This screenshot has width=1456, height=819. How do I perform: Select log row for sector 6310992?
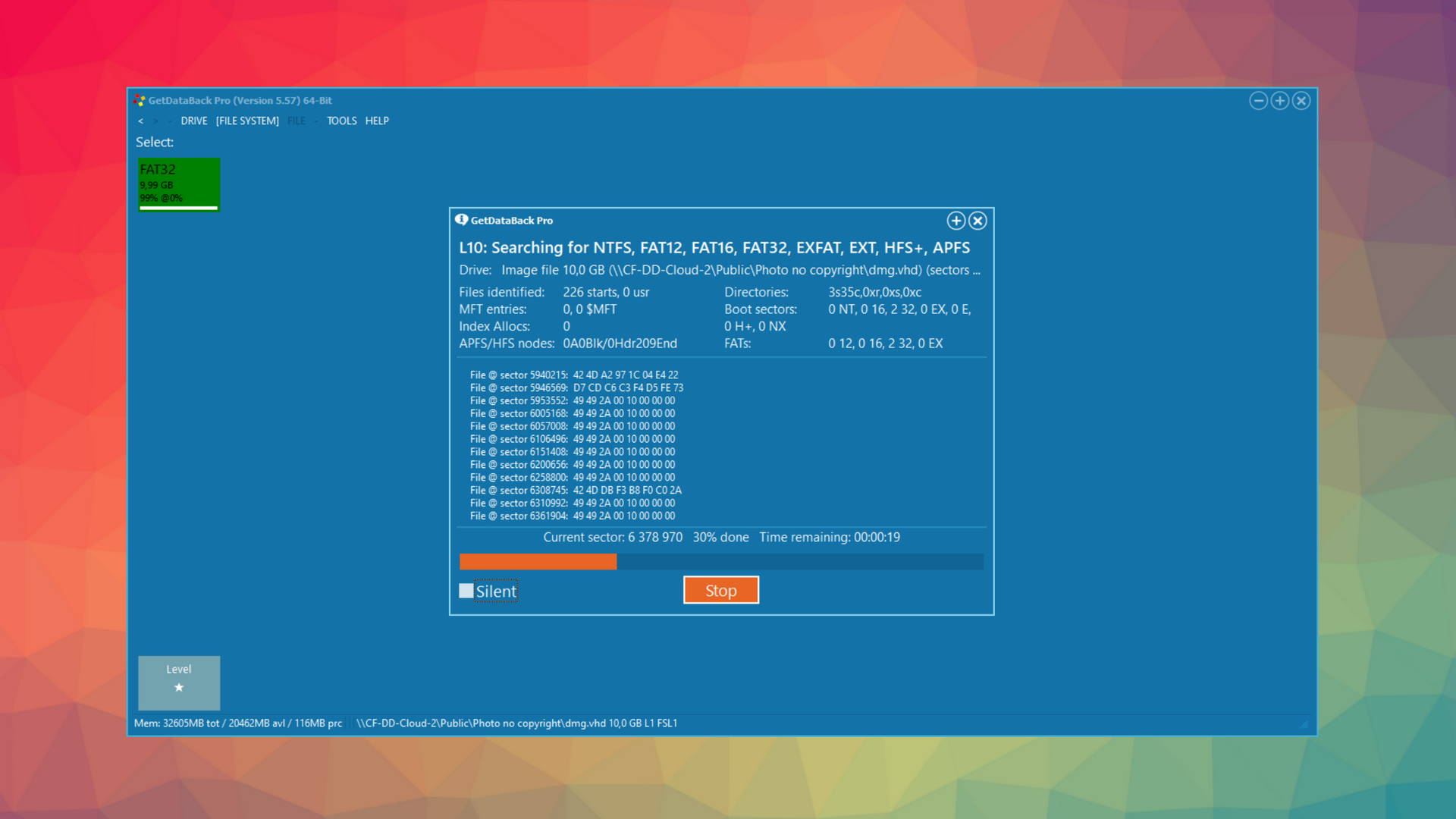573,504
